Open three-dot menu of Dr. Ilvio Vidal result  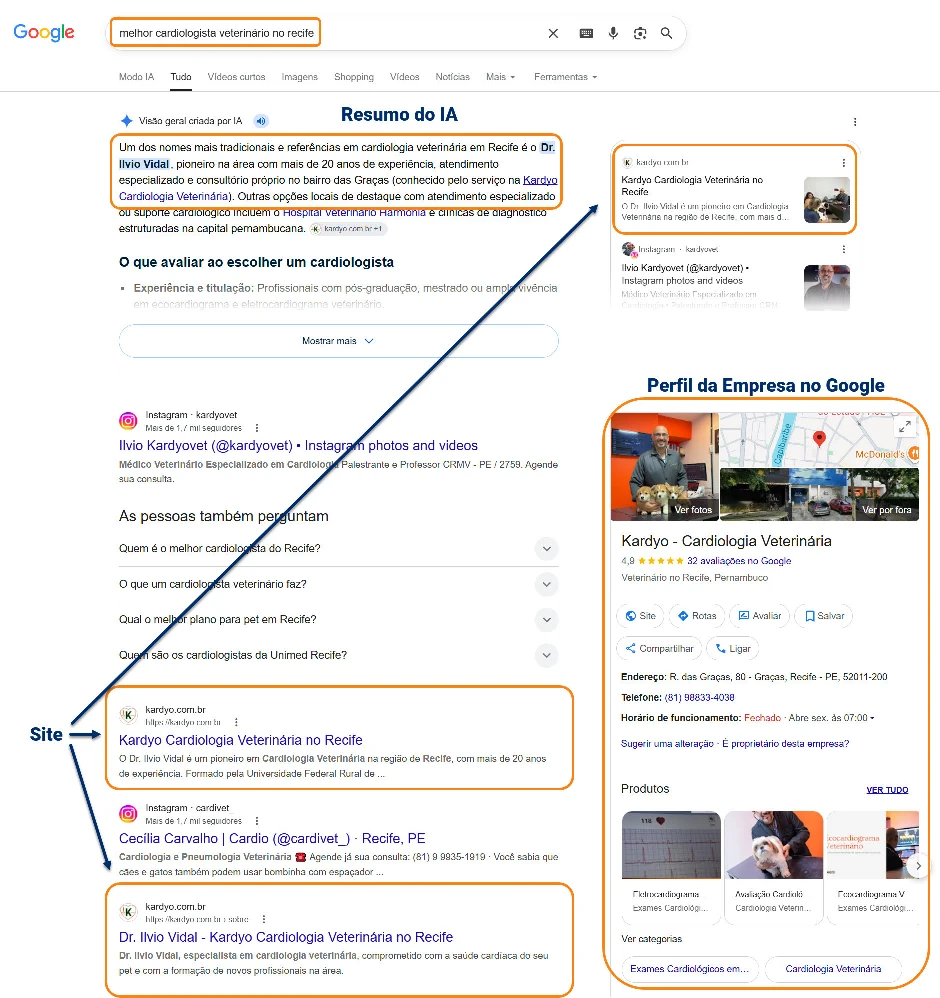tap(263, 919)
